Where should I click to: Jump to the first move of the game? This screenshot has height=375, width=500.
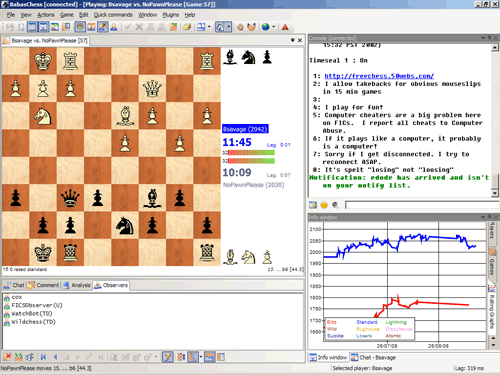tap(43, 357)
